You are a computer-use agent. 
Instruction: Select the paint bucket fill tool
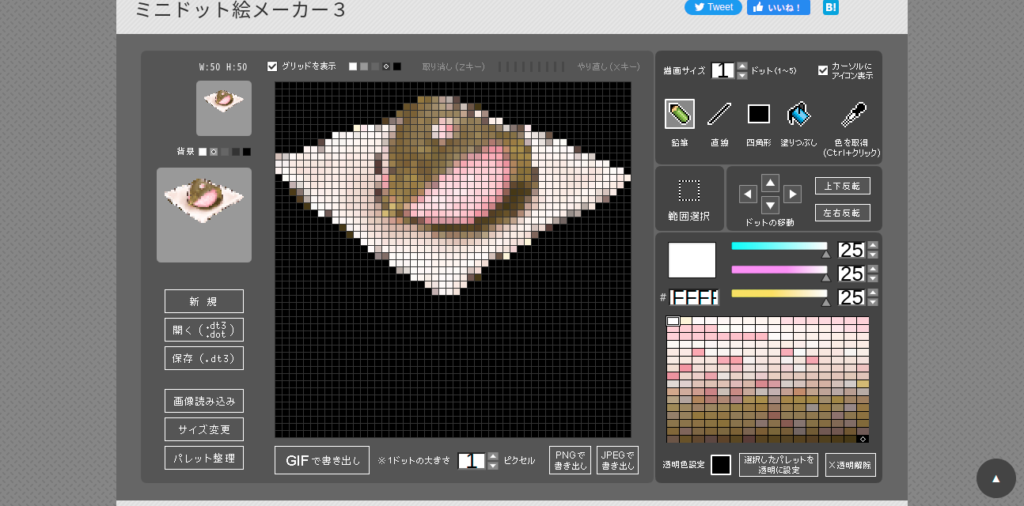click(x=799, y=114)
